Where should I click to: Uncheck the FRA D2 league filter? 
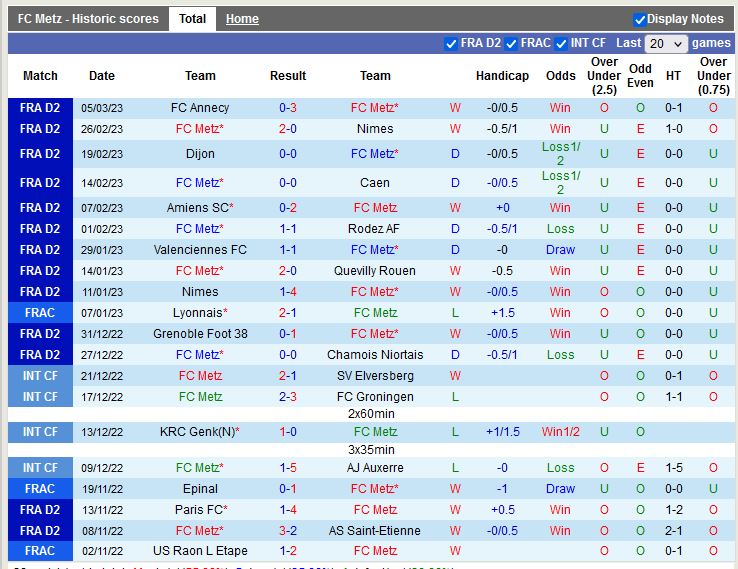pos(451,44)
